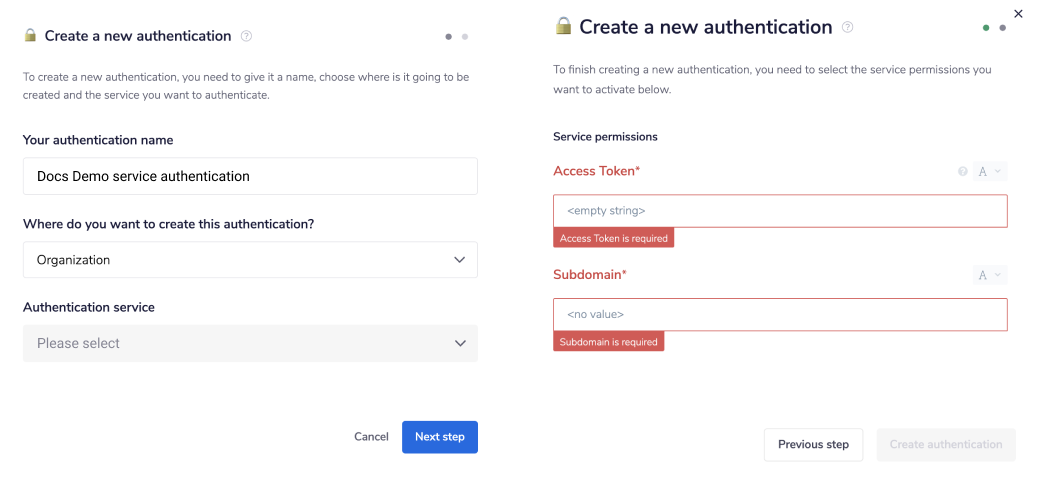Click the green completed step dot
The height and width of the screenshot is (477, 1040).
coord(986,28)
